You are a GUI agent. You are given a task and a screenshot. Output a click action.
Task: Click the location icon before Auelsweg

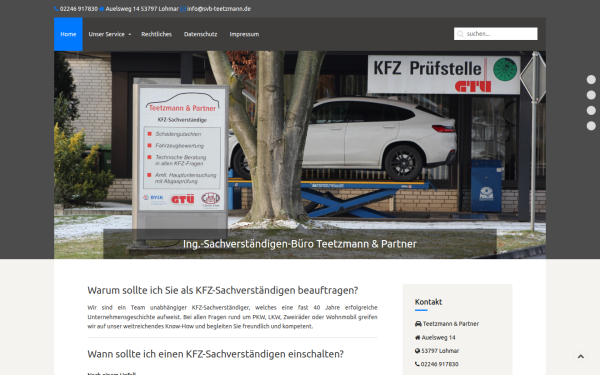click(102, 9)
